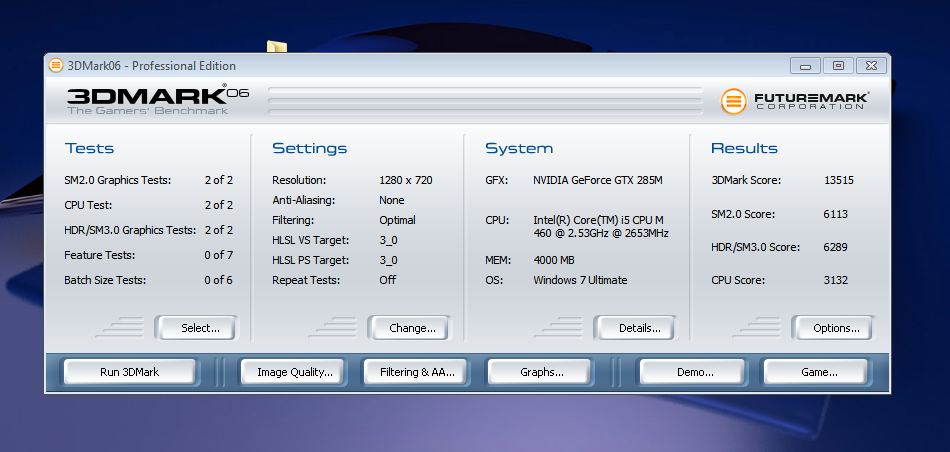Click Batch Size Tests label

tap(105, 280)
